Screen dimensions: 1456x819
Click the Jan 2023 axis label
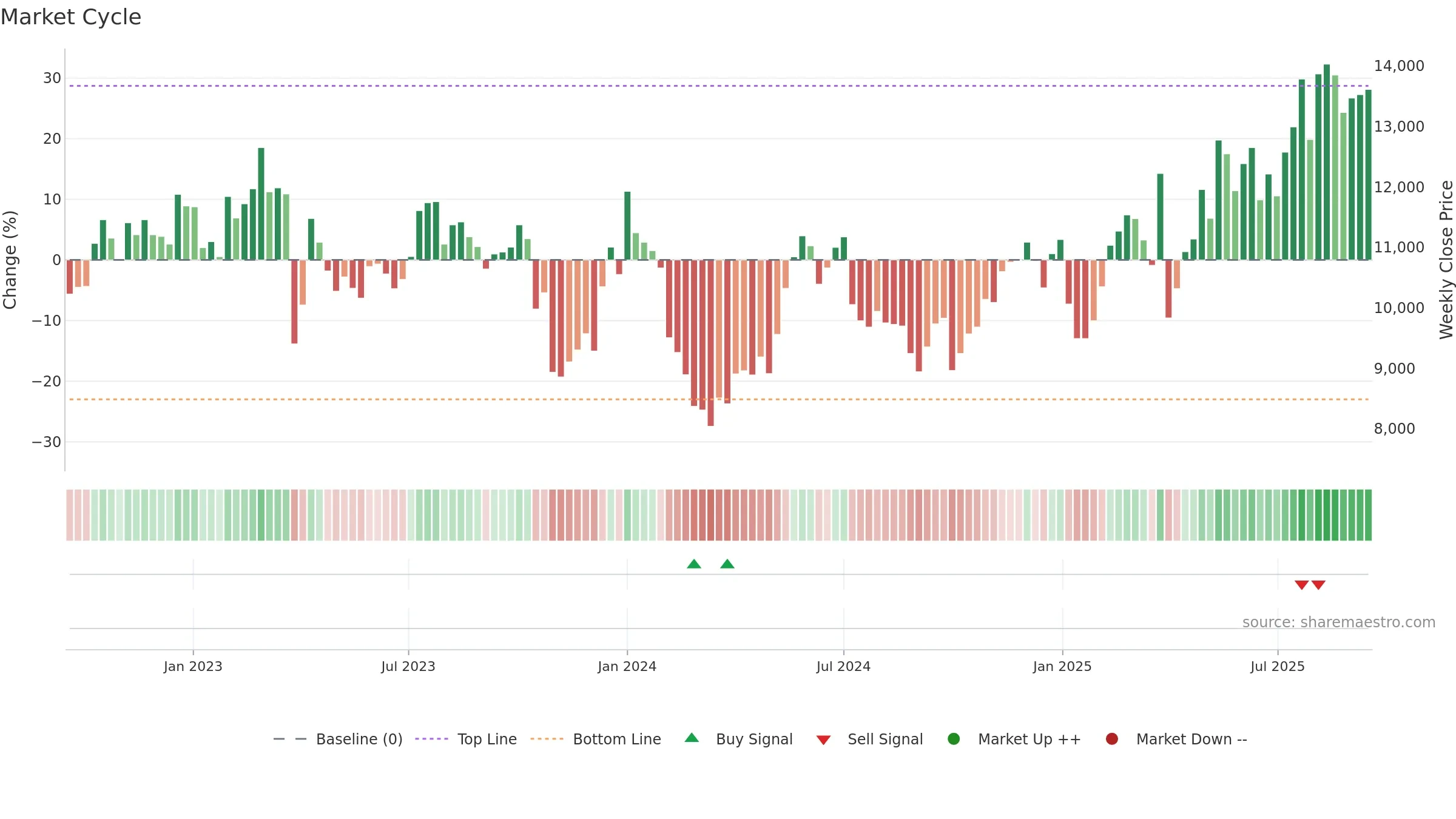(x=193, y=666)
